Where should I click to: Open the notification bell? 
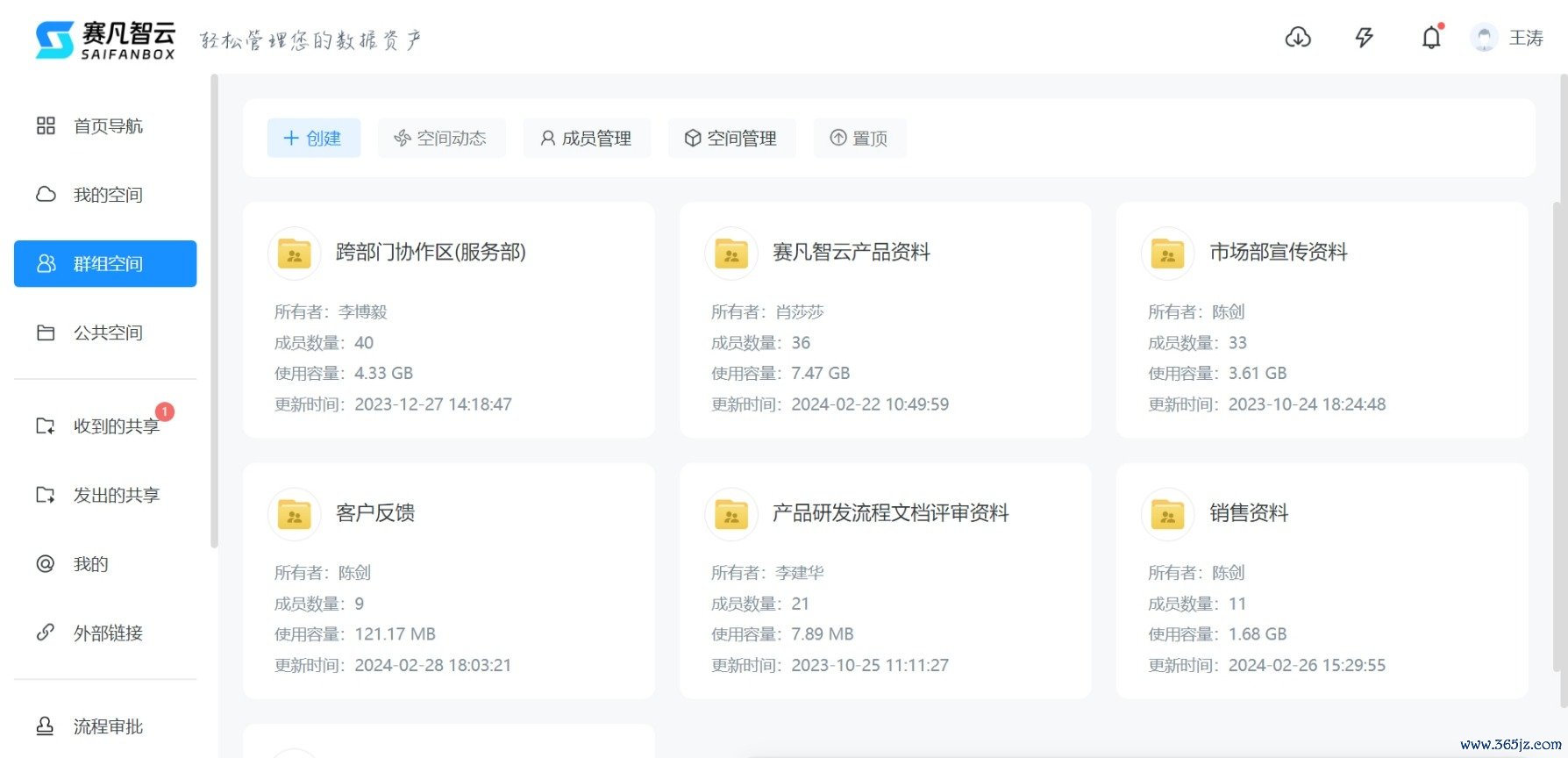pos(1431,38)
